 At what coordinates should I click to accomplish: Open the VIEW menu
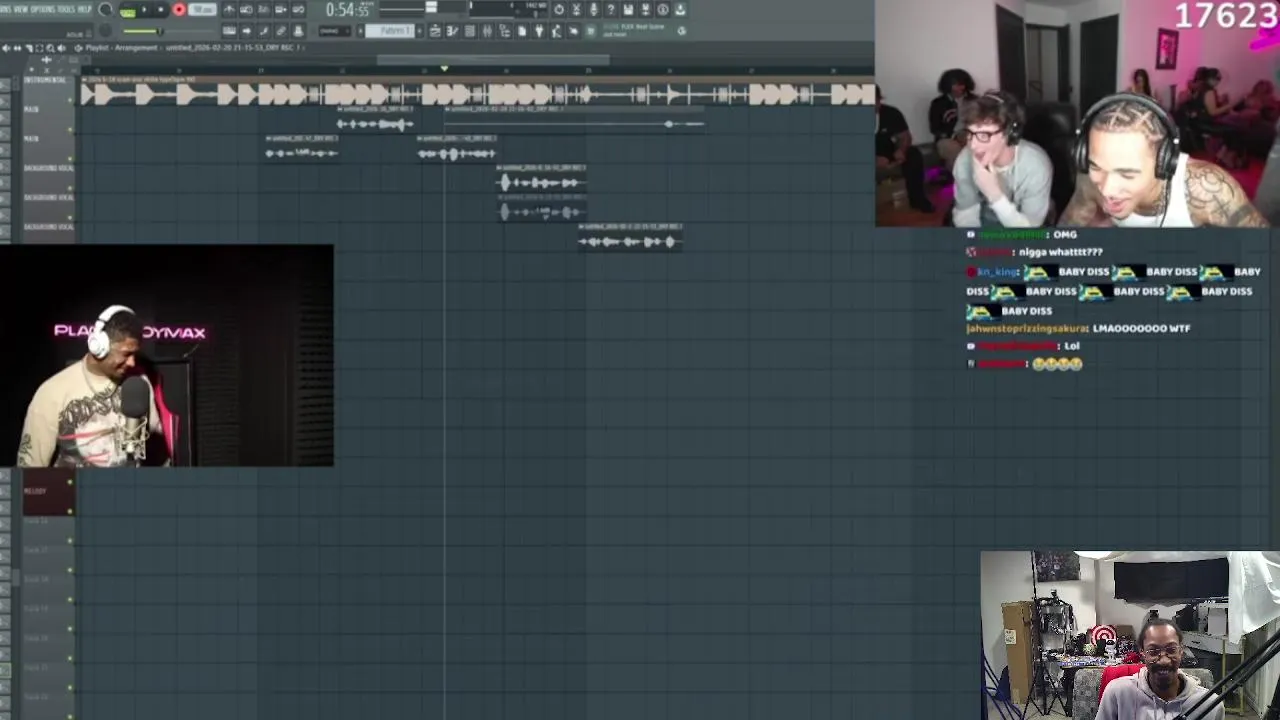click(21, 9)
